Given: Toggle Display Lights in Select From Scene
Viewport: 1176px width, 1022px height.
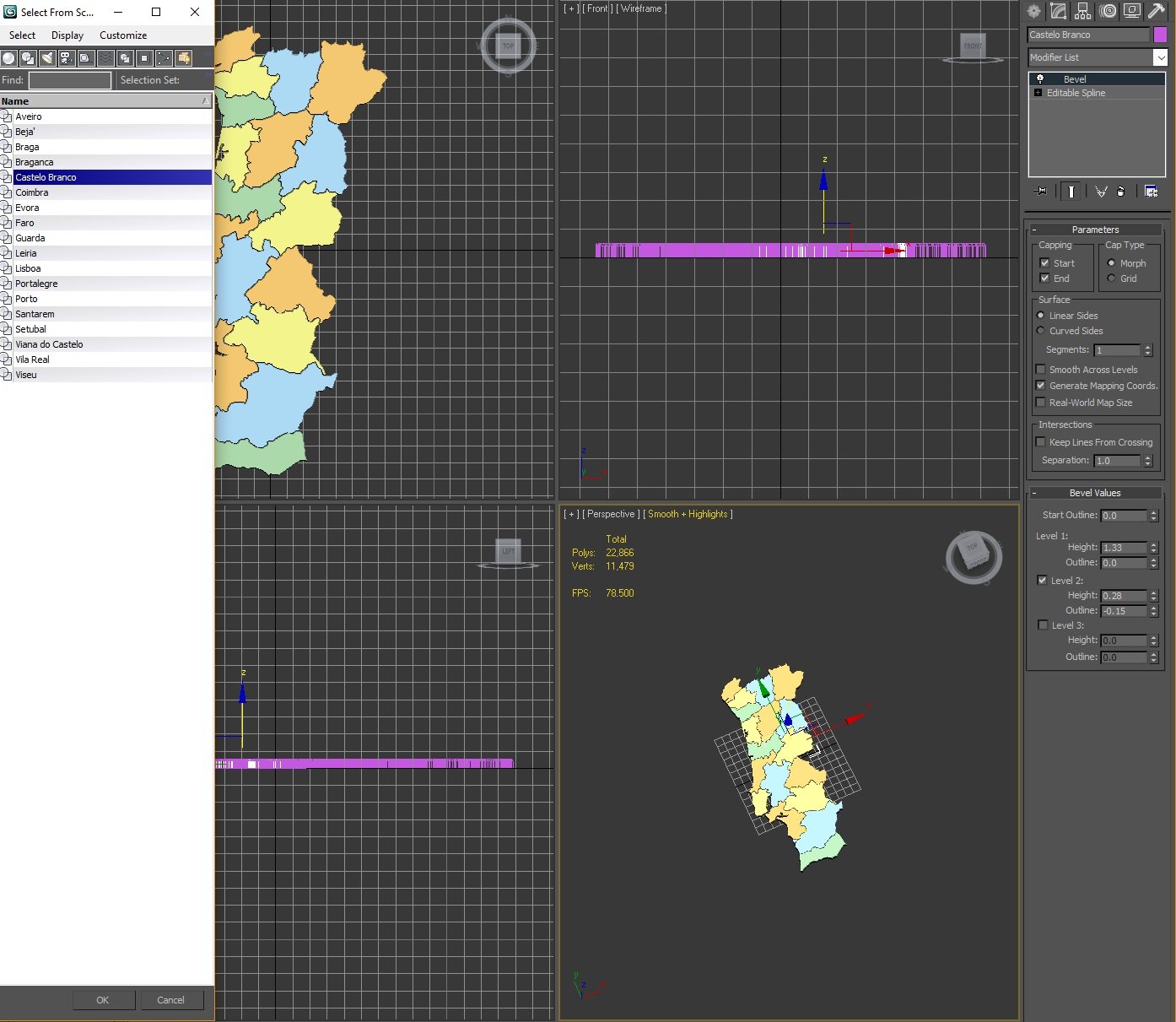Looking at the screenshot, I should [46, 58].
